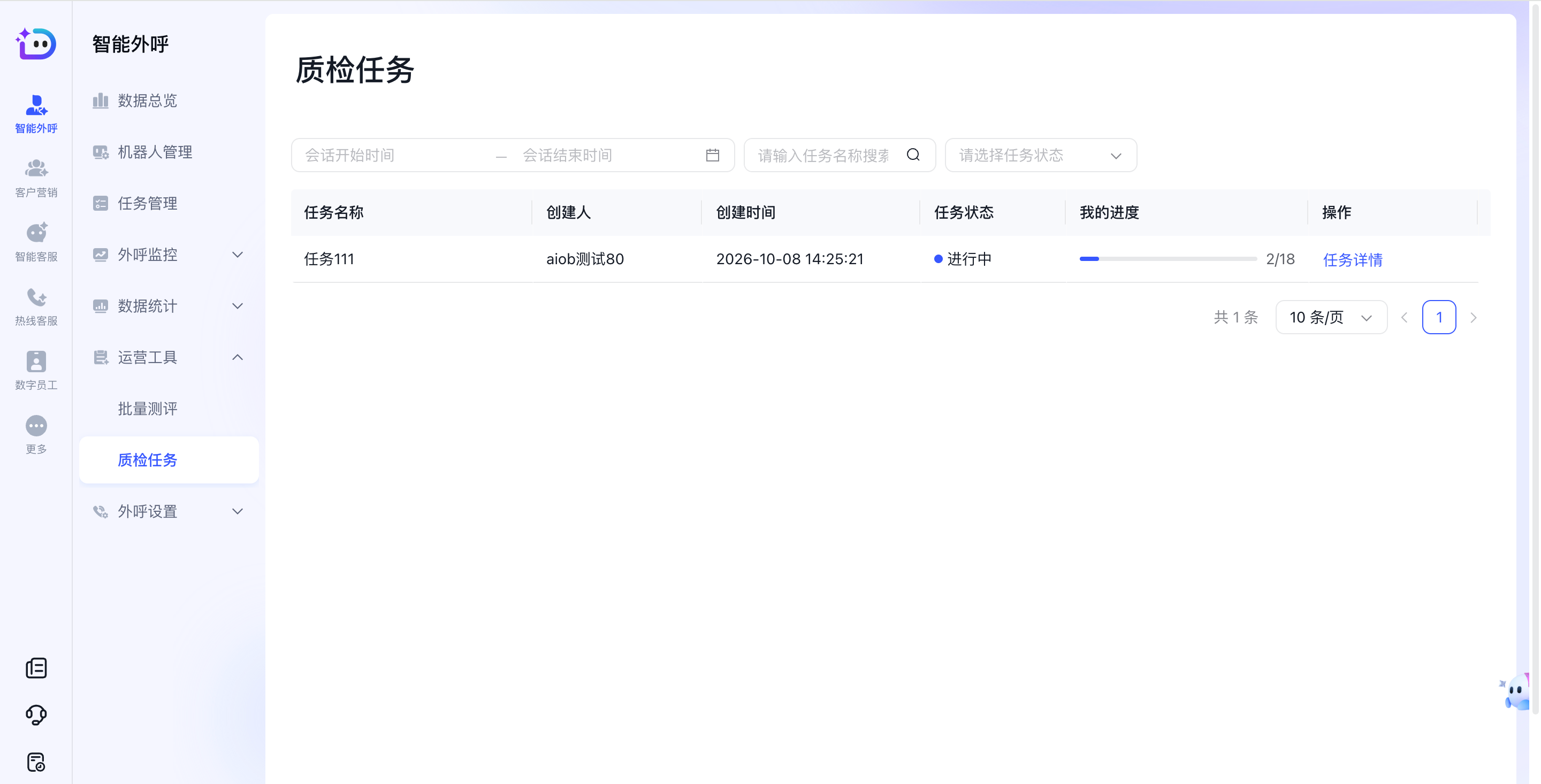Open the bottom-most sidebar task record icon
The width and height of the screenshot is (1541, 784).
pyautogui.click(x=36, y=762)
